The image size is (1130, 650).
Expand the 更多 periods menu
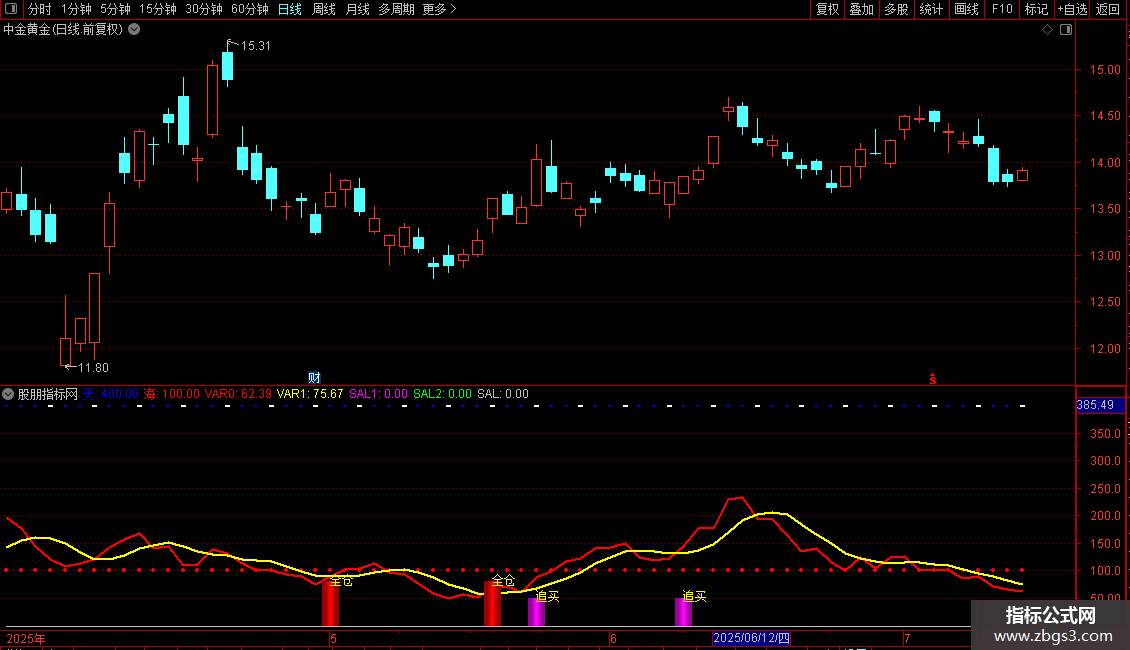coord(439,9)
